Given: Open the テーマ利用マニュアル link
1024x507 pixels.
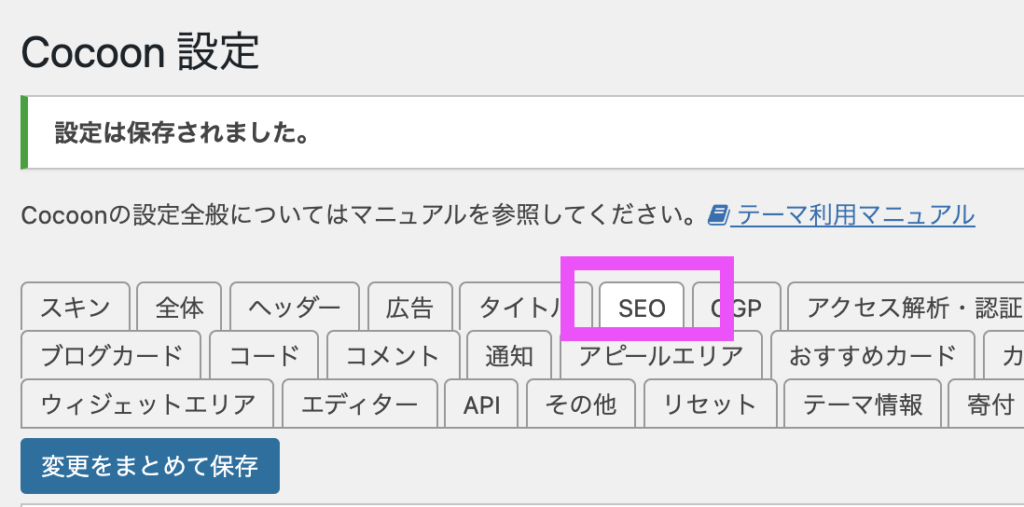Looking at the screenshot, I should (x=852, y=215).
